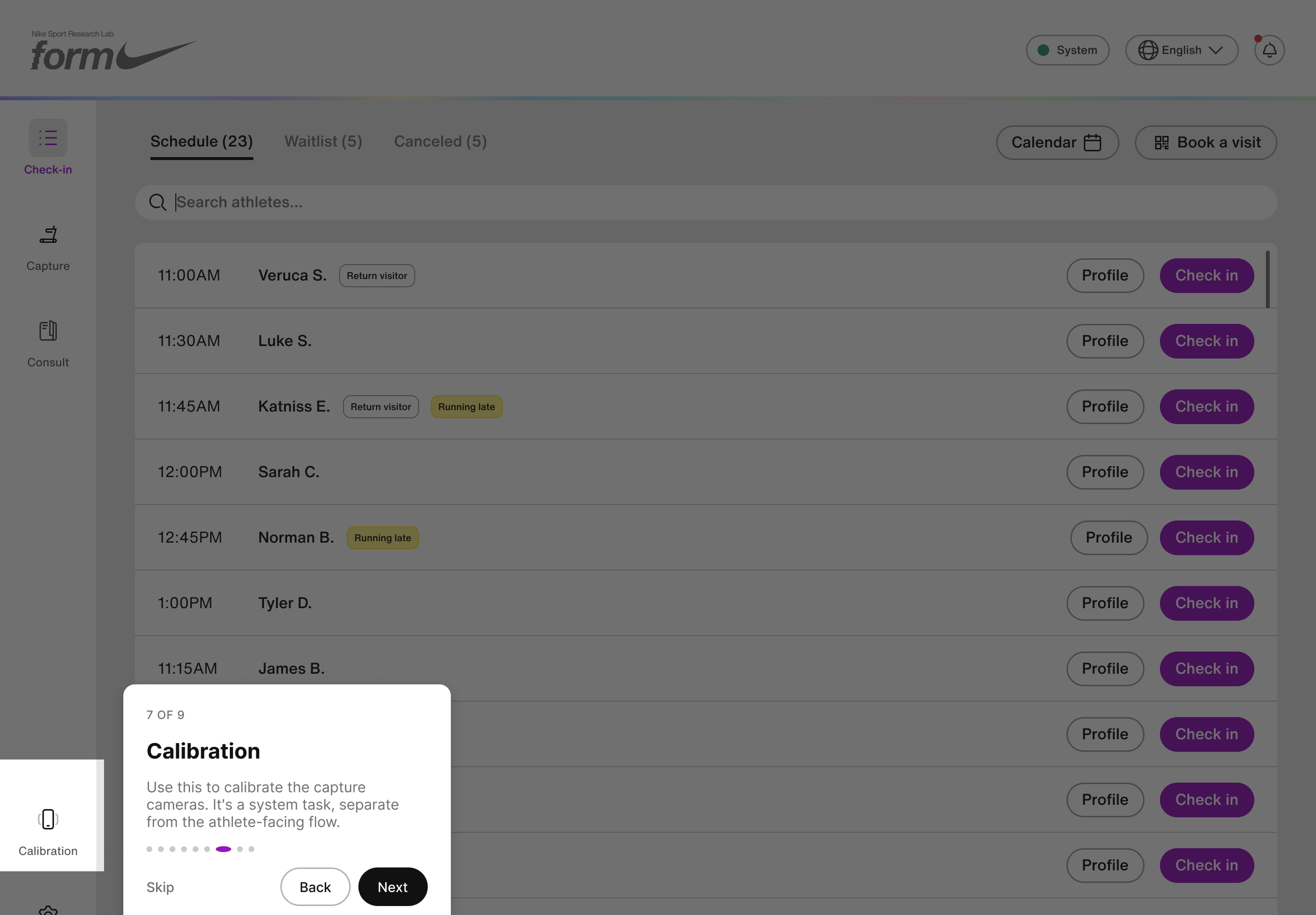Click the Nike form logo
Image resolution: width=1316 pixels, height=915 pixels.
[x=113, y=50]
